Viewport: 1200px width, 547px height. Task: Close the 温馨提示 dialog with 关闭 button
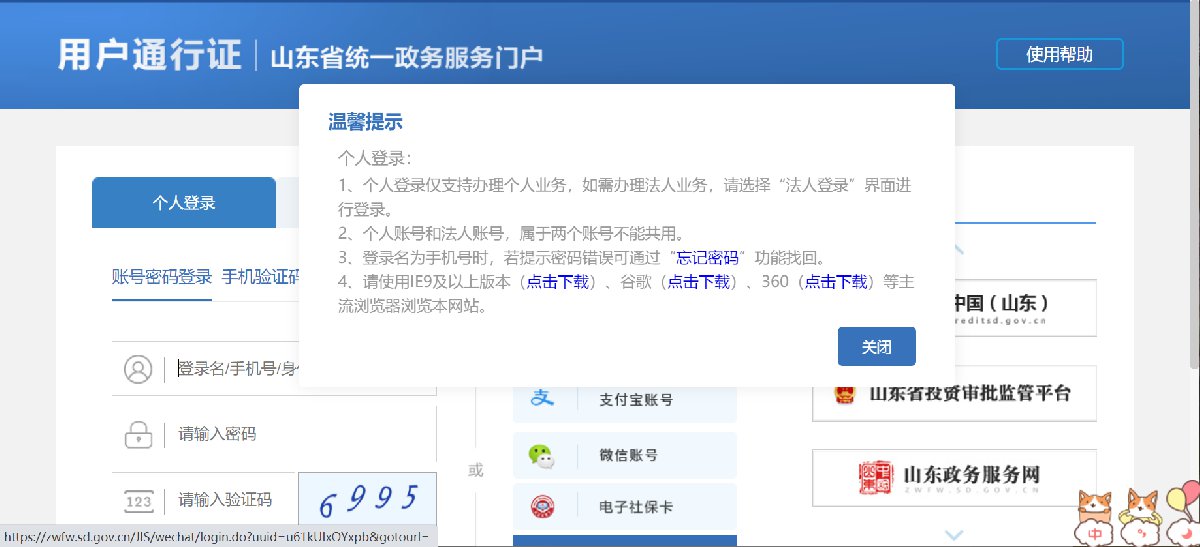[x=876, y=347]
